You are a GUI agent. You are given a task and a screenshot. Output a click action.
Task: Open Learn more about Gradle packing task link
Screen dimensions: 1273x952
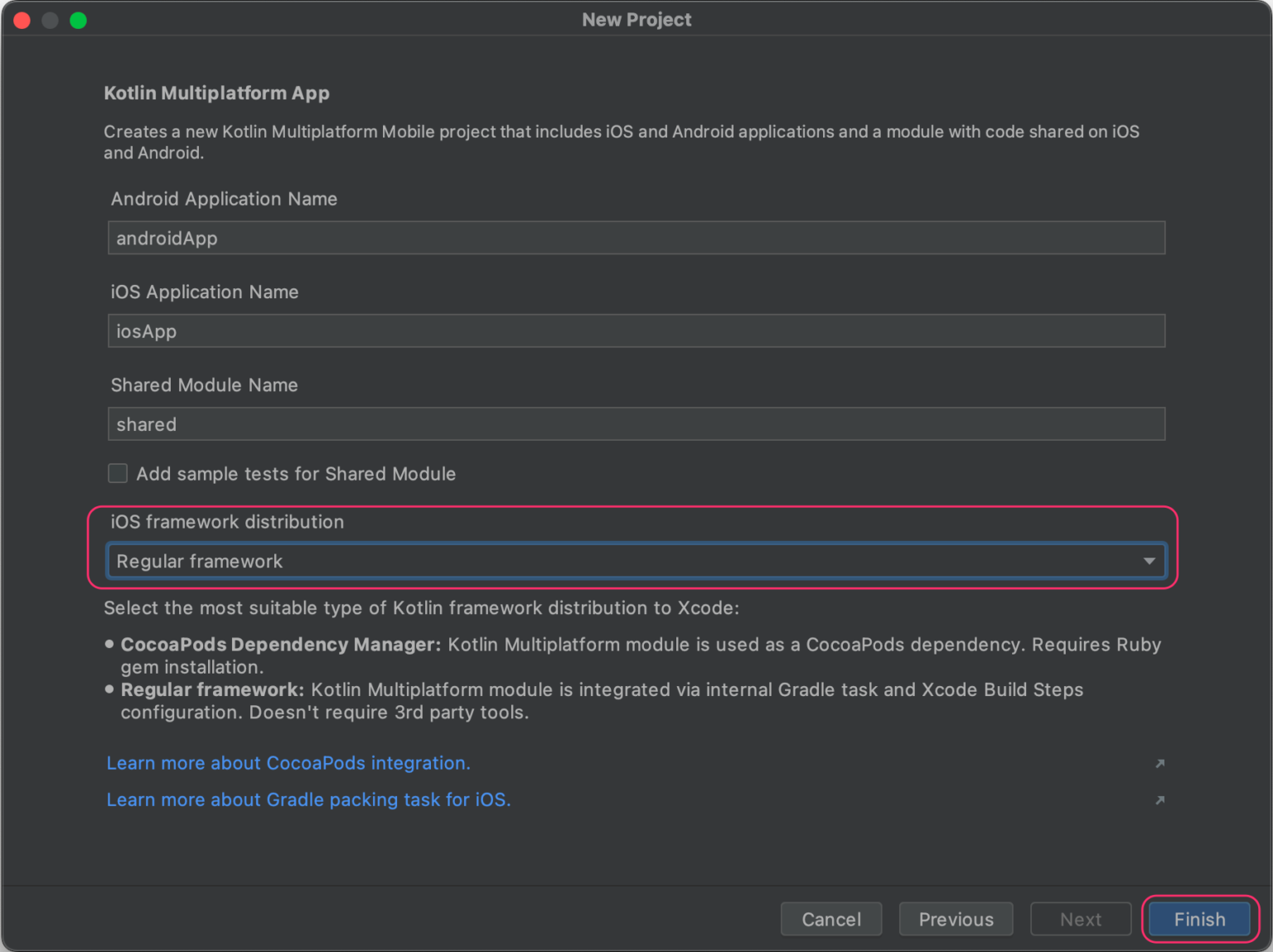[x=308, y=800]
